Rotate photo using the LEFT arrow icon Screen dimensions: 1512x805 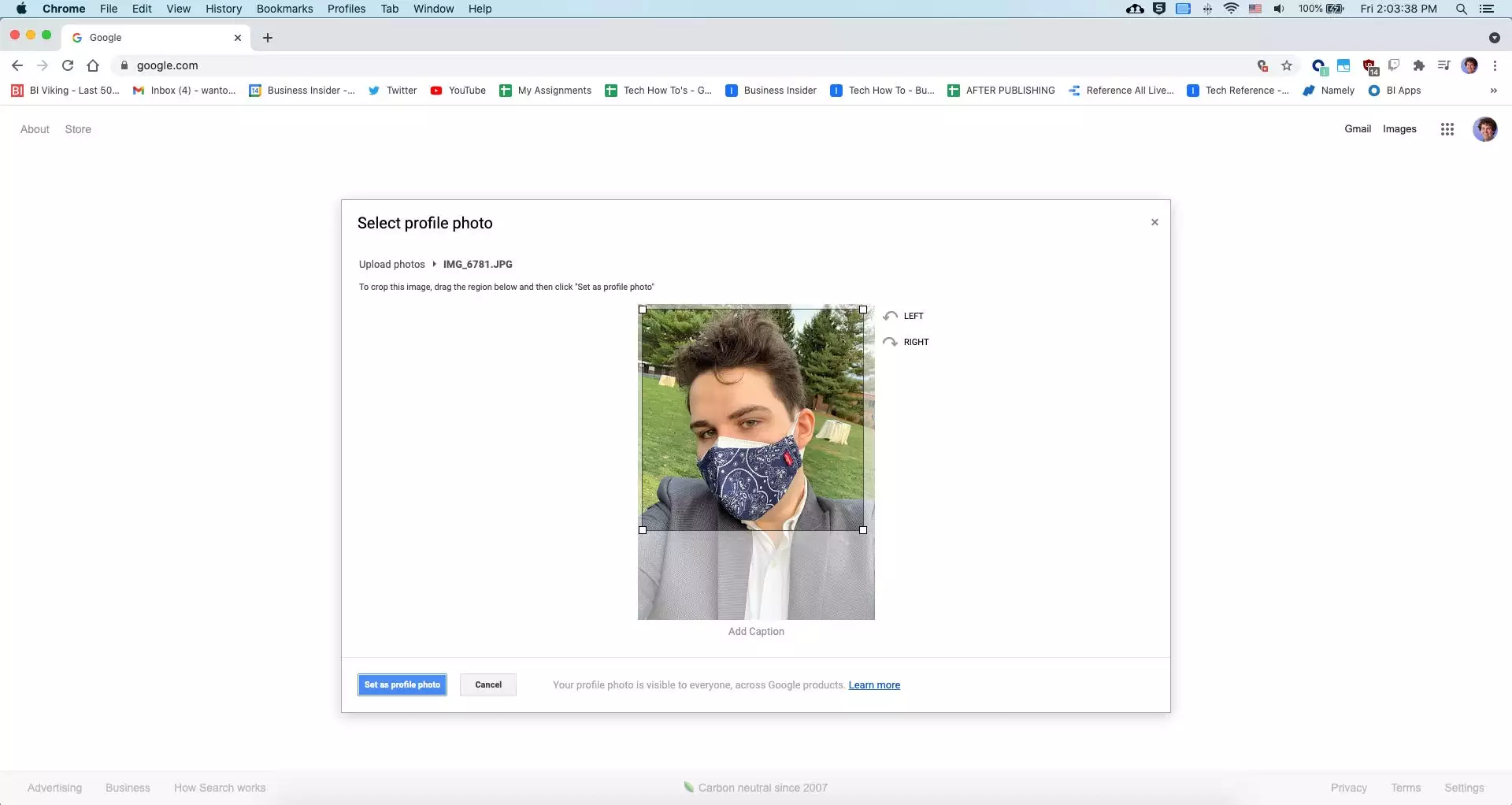891,316
